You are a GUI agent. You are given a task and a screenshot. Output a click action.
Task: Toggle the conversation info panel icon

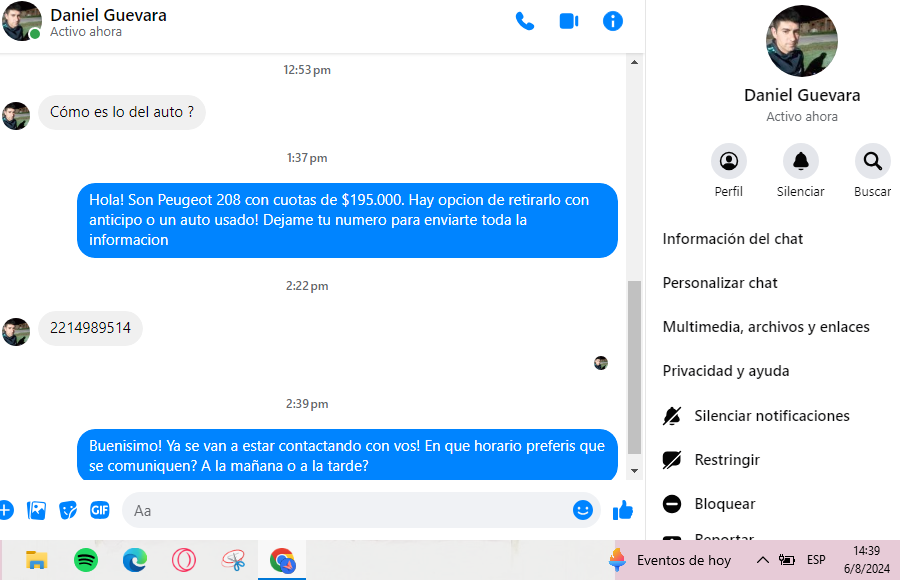pyautogui.click(x=612, y=22)
